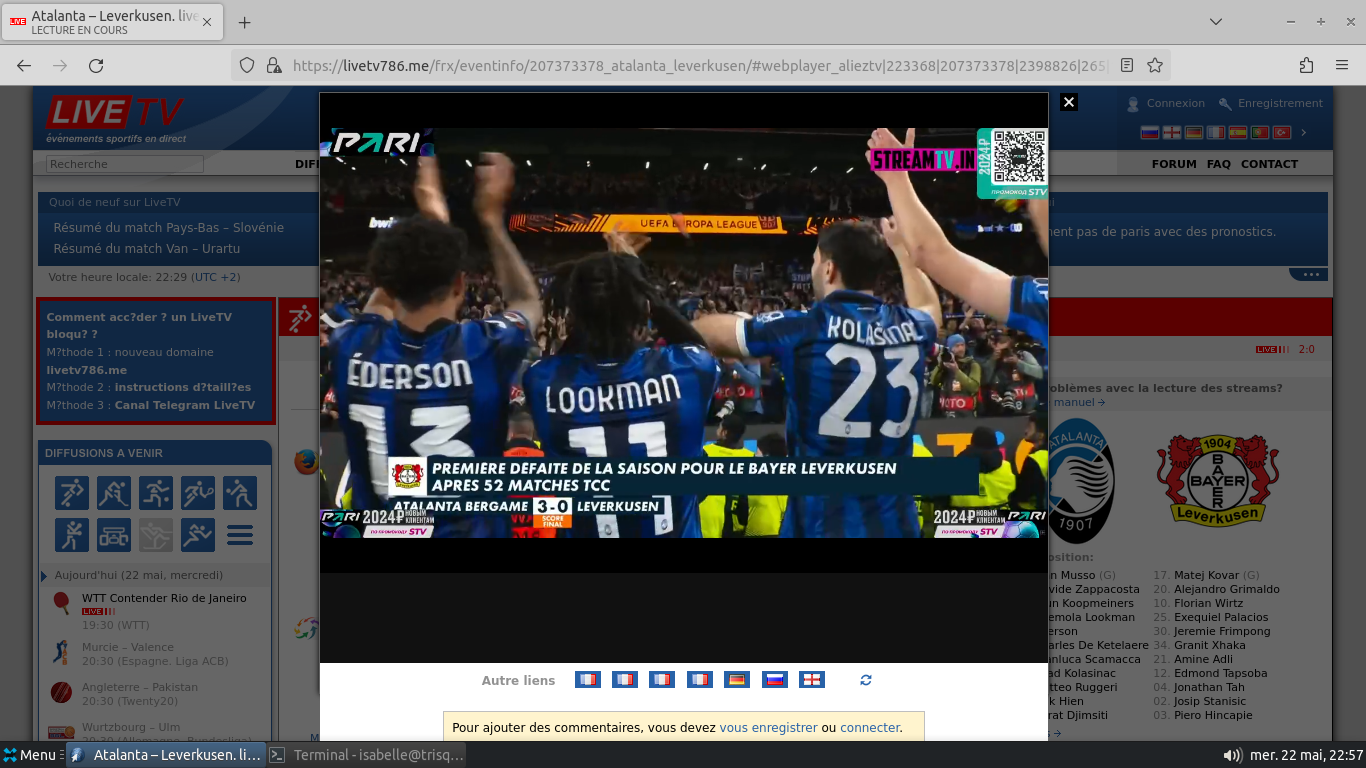Select the greyed-out skiing sport icon

156,535
